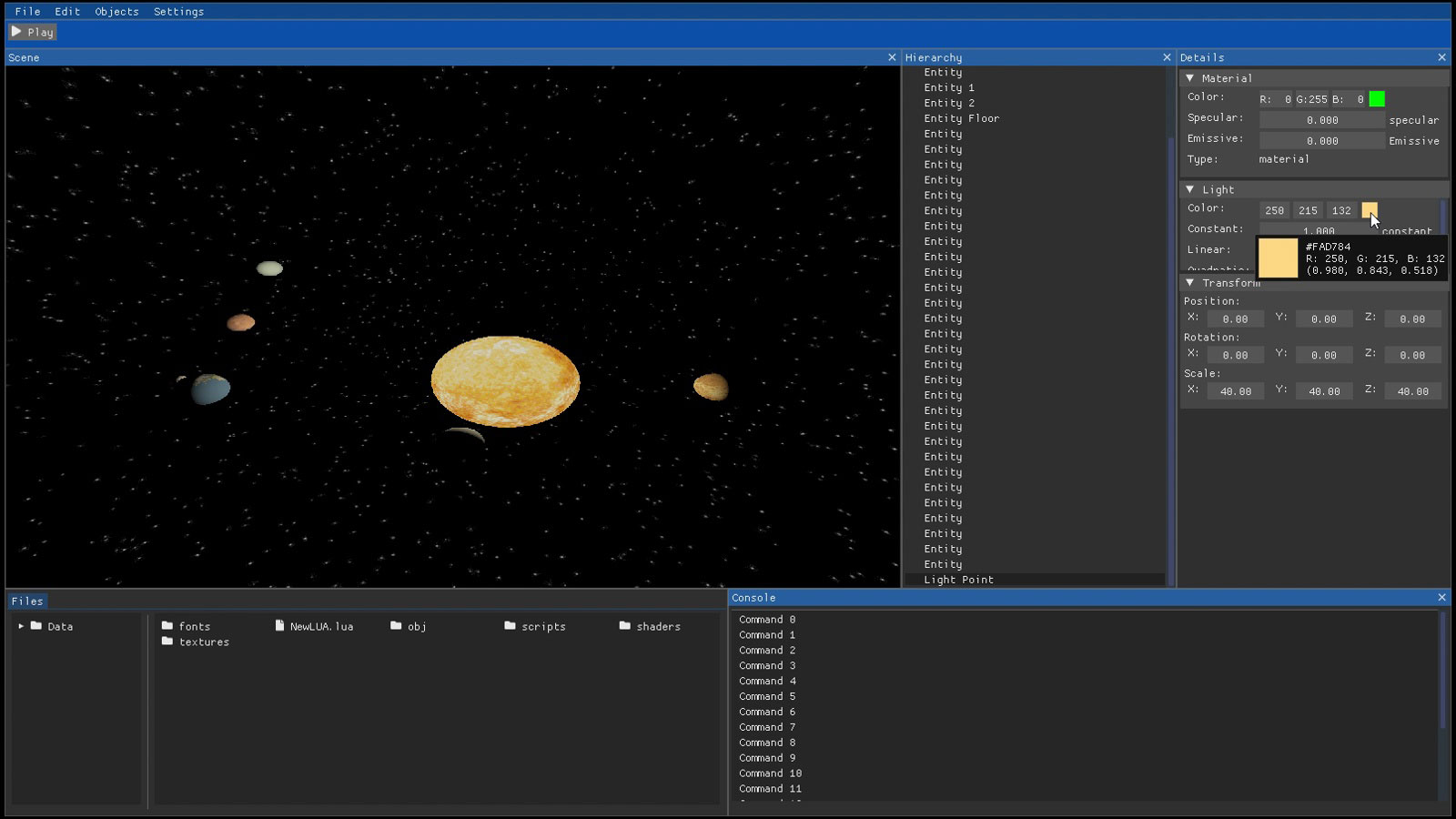Image resolution: width=1456 pixels, height=819 pixels.
Task: Select Light Point in Hierarchy
Action: point(958,580)
